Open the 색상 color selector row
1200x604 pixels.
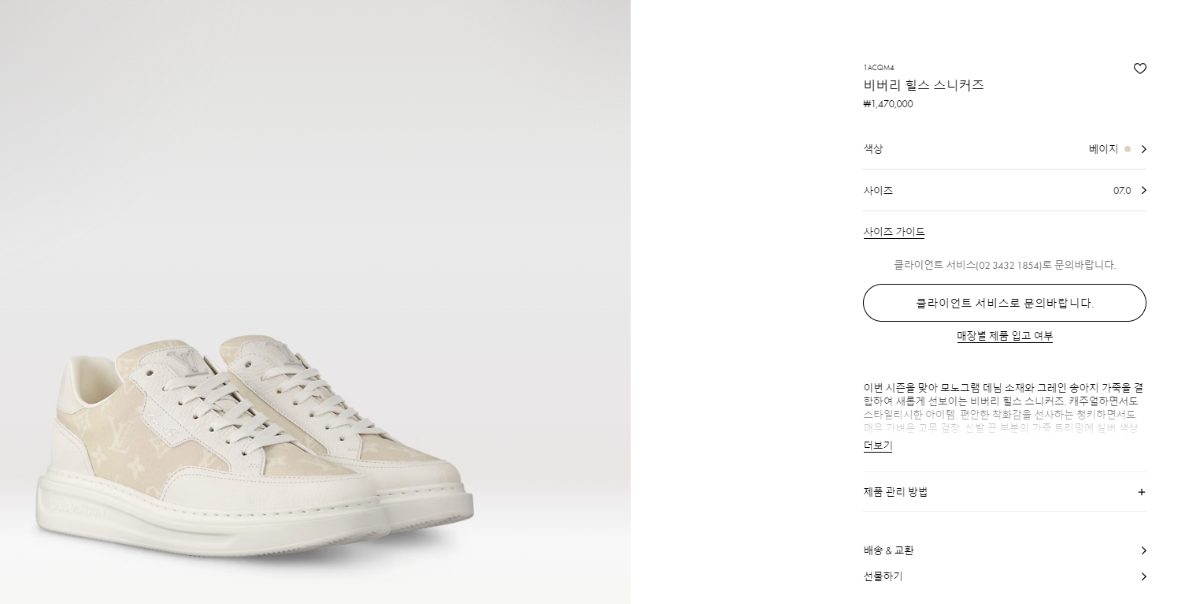(1005, 149)
